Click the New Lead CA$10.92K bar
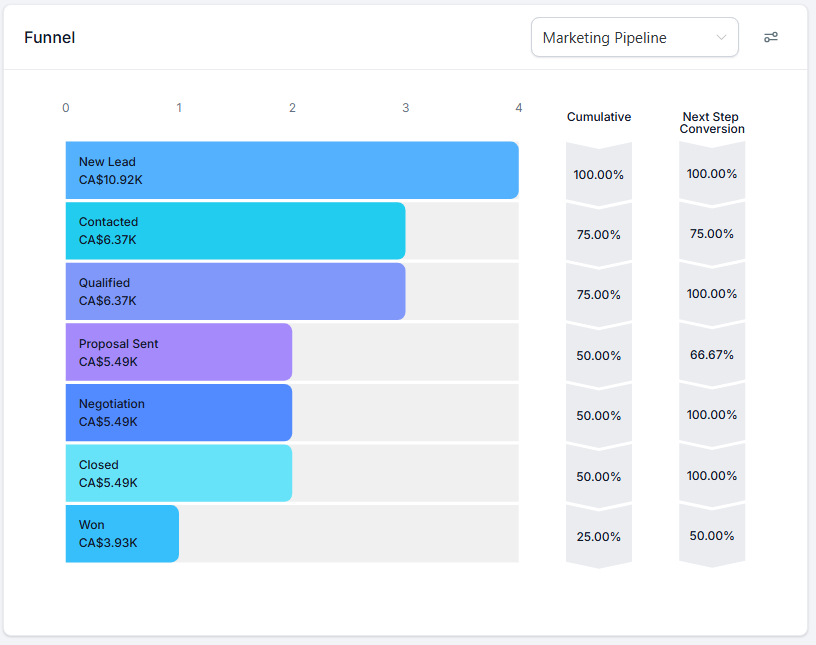816x645 pixels. (x=292, y=170)
